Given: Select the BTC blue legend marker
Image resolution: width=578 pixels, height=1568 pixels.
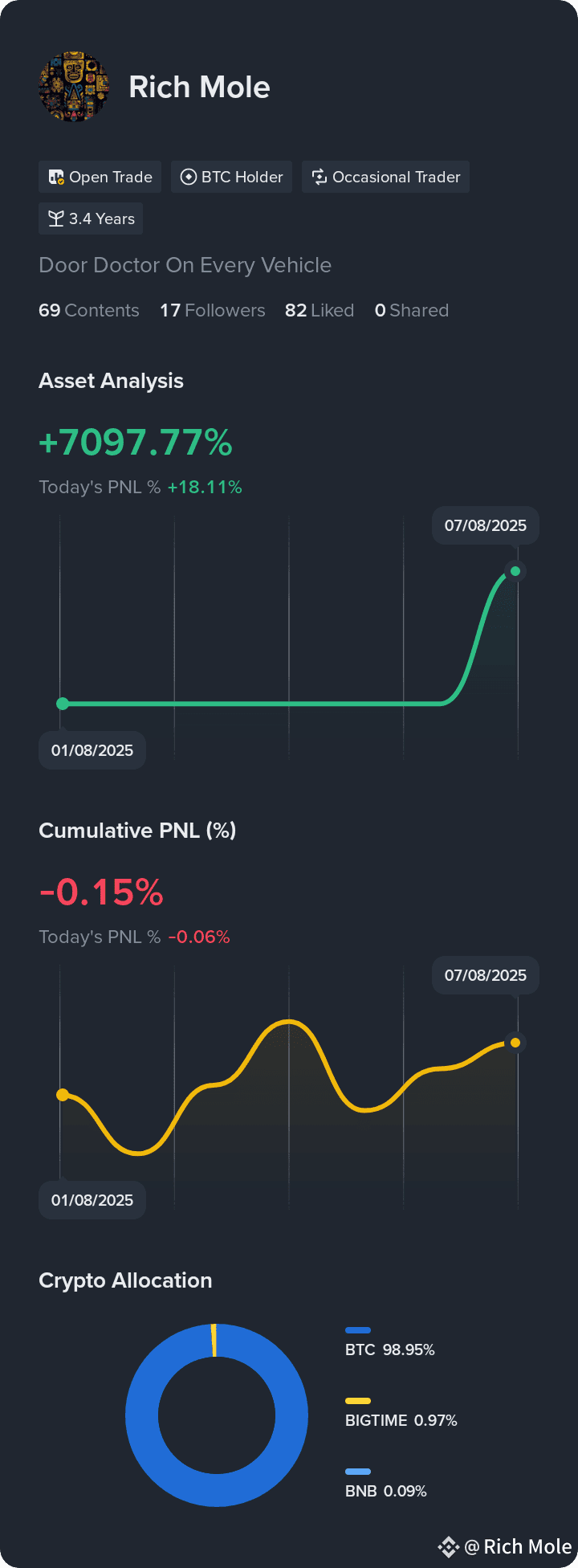Looking at the screenshot, I should coord(358,1330).
